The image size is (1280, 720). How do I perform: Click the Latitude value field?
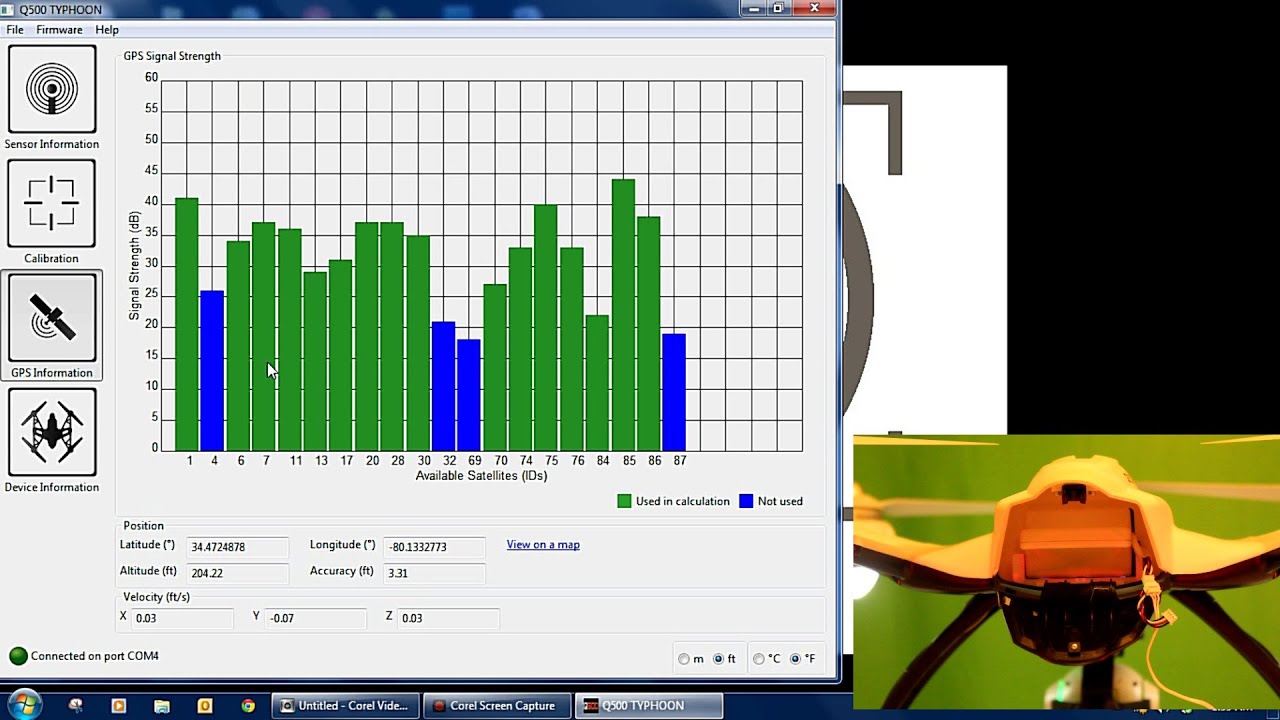pos(238,547)
